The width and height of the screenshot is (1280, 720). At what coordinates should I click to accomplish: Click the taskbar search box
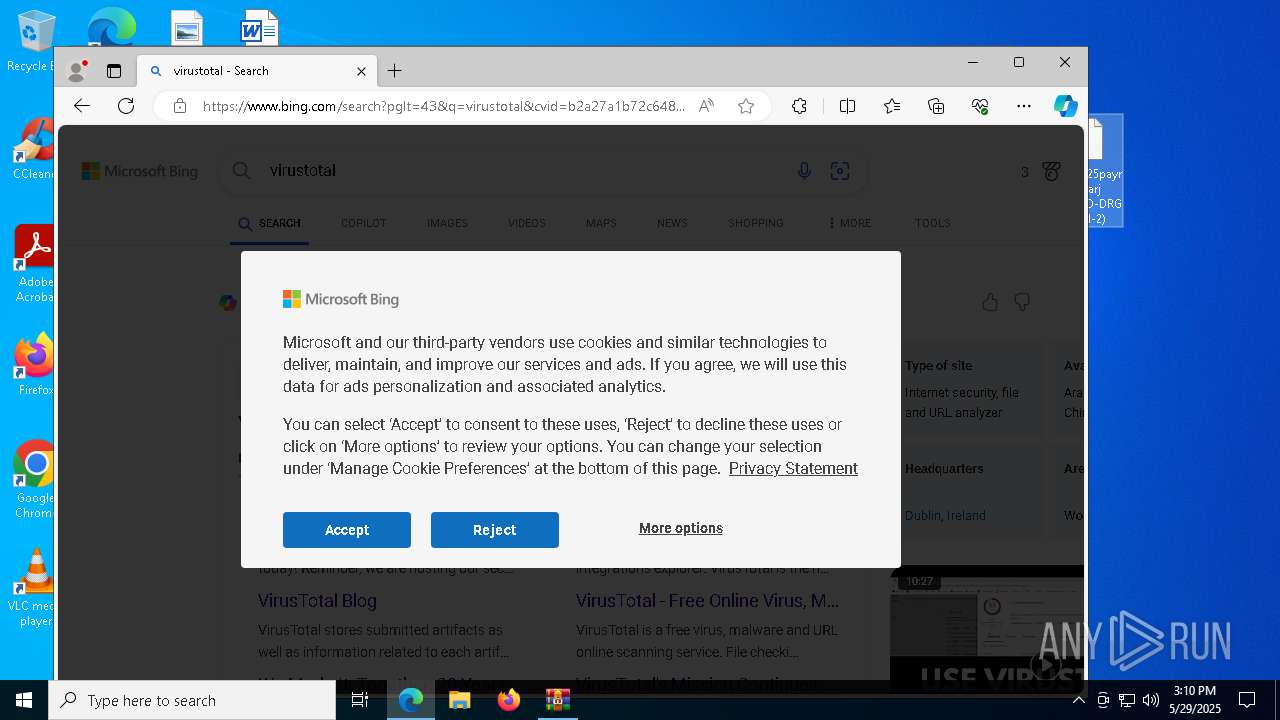coord(192,700)
